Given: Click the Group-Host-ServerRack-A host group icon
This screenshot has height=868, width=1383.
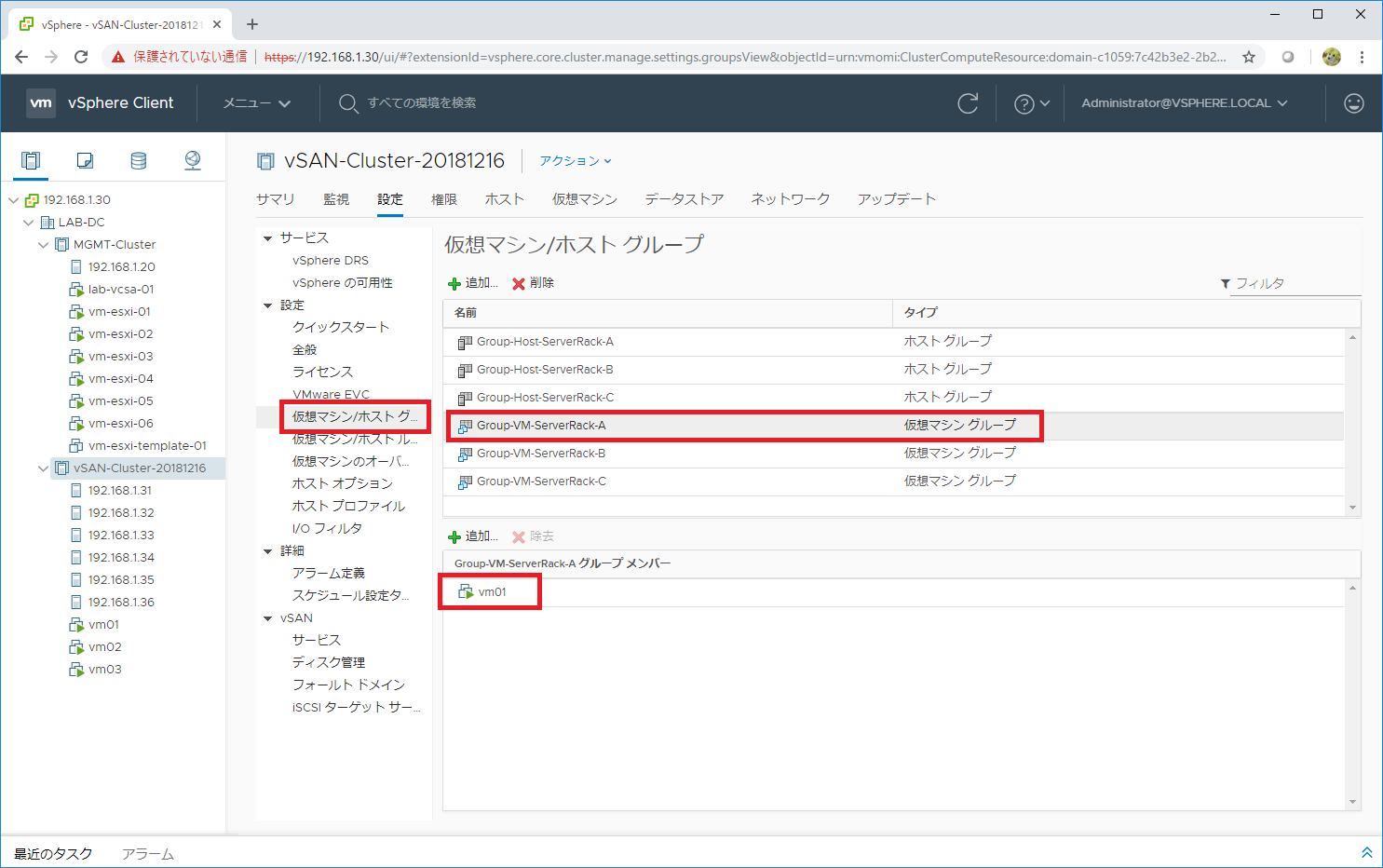Looking at the screenshot, I should [465, 342].
